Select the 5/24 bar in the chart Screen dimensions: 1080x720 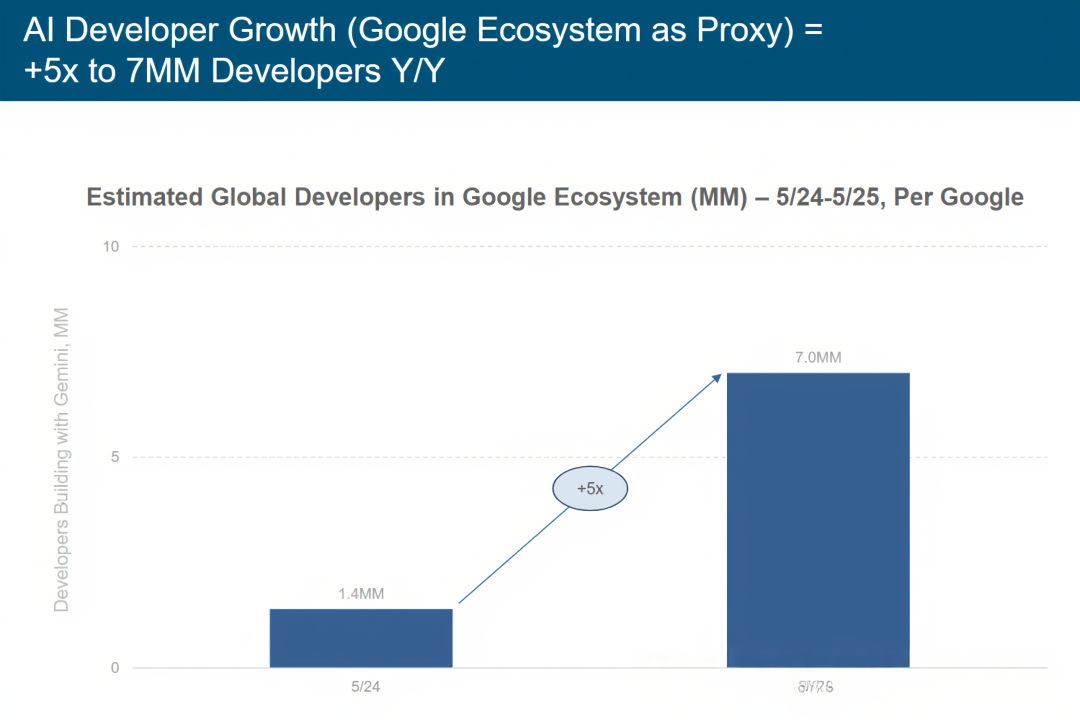point(361,638)
